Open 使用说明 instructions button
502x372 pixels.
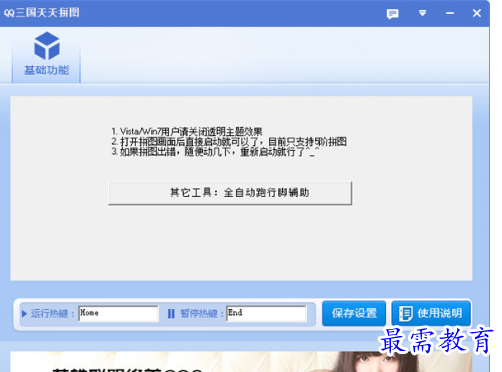point(431,313)
